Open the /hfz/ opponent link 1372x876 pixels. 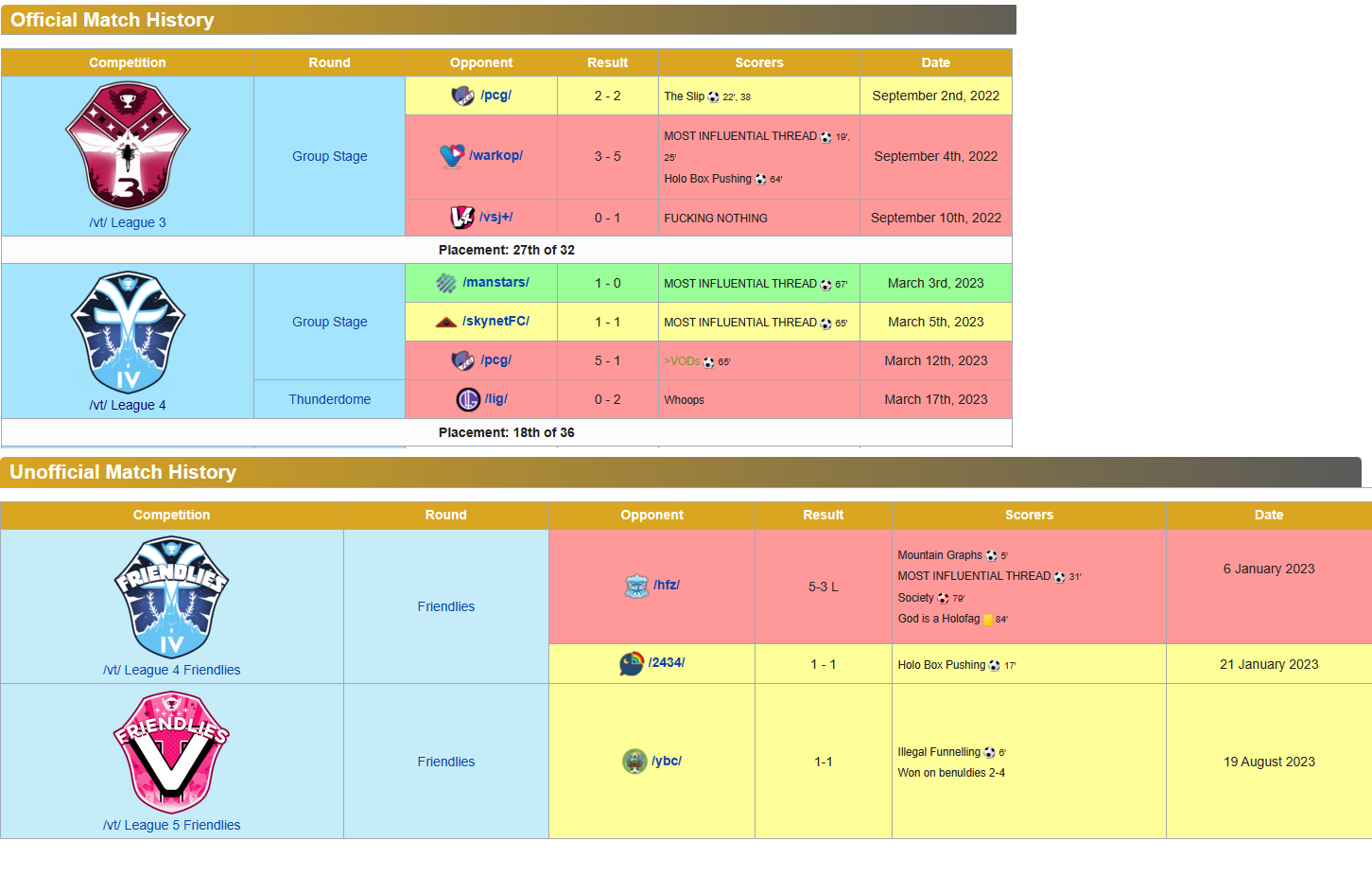coord(667,585)
